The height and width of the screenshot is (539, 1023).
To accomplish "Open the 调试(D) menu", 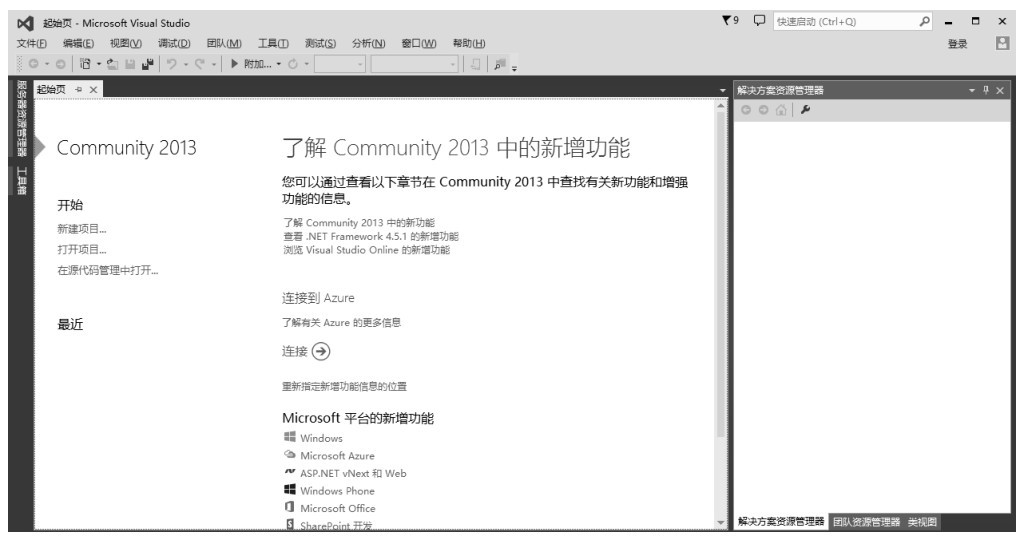I will click(x=174, y=44).
